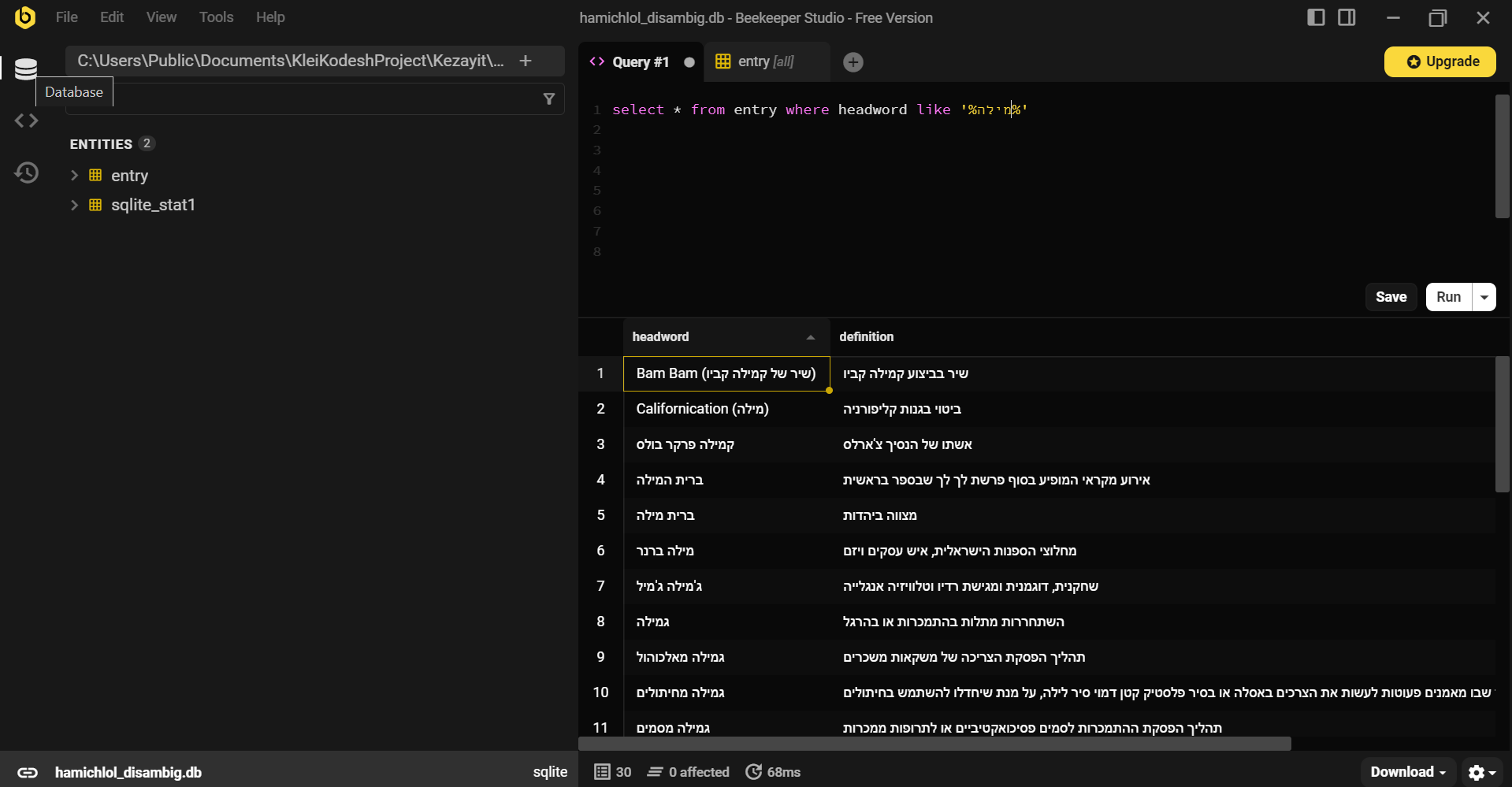This screenshot has width=1512, height=787.
Task: Add a new connection with plus icon
Action: [x=526, y=61]
